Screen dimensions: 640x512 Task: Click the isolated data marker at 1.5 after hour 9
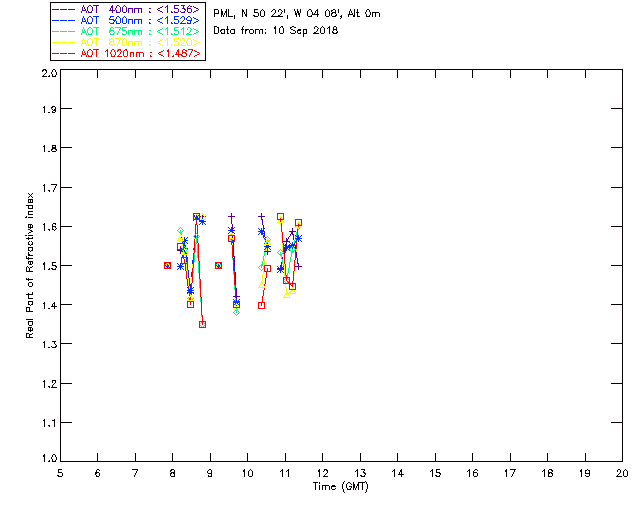coord(218,265)
